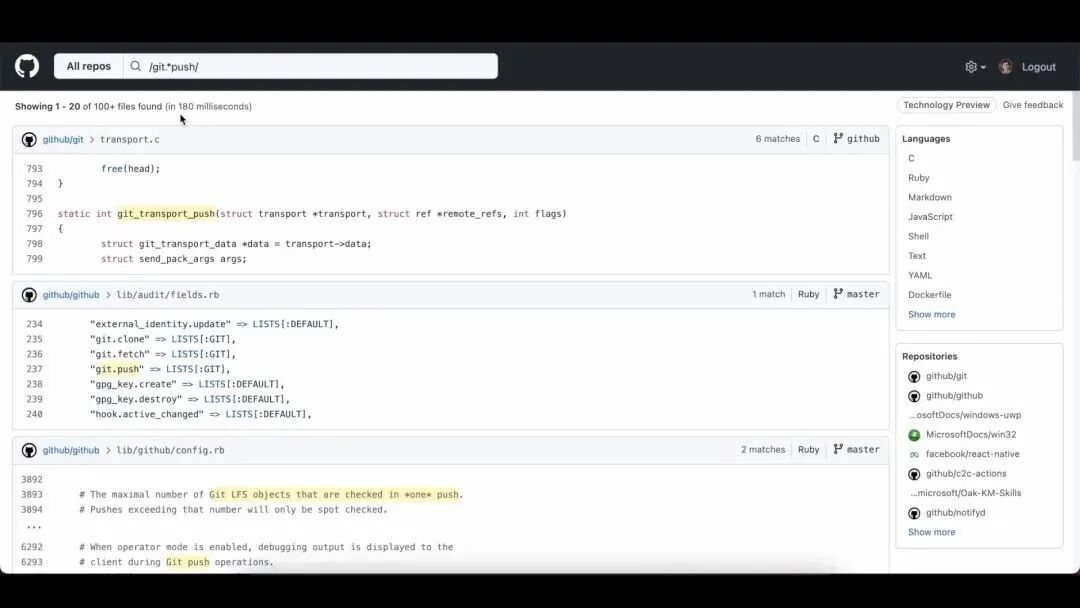Image resolution: width=1080 pixels, height=608 pixels.
Task: Click avatar icon beside lib/github/config.rb
Action: [29, 451]
